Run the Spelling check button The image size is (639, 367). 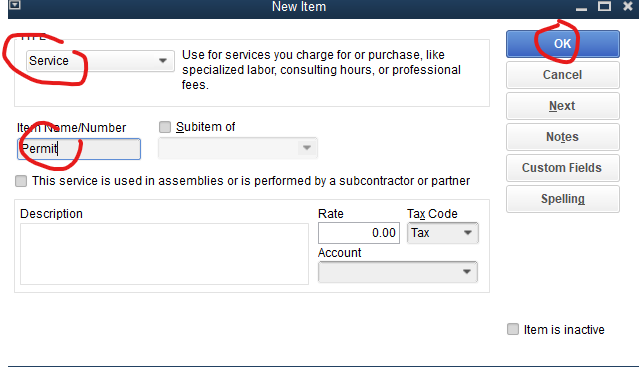point(563,199)
